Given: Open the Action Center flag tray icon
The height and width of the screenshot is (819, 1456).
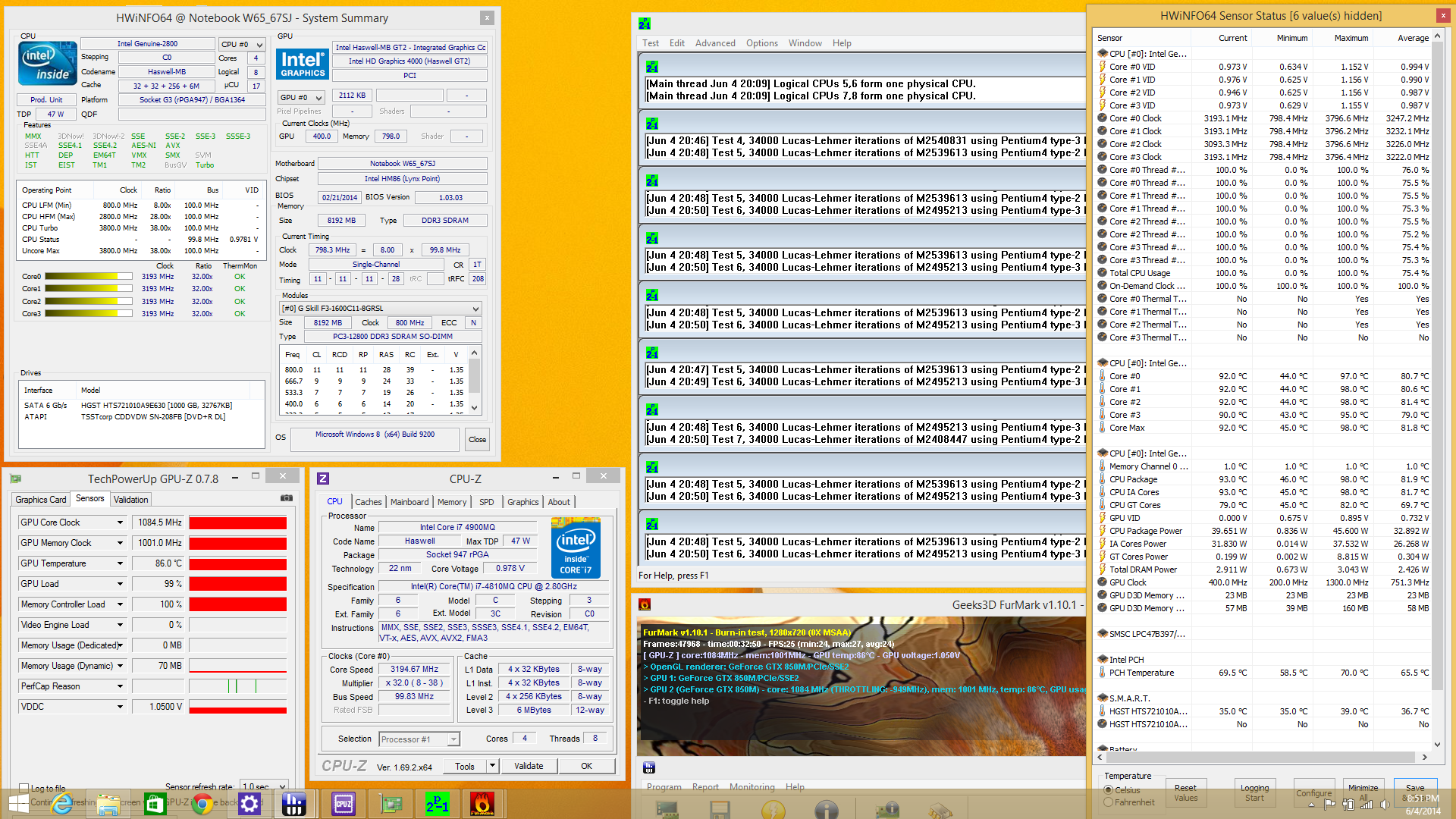Looking at the screenshot, I should [x=1330, y=805].
